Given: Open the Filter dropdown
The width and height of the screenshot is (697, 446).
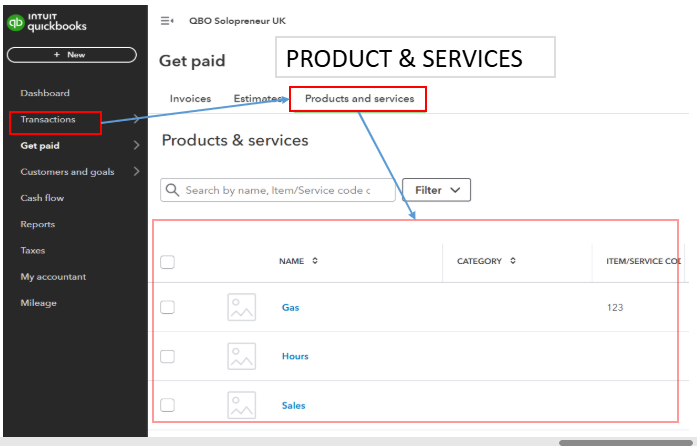Looking at the screenshot, I should (x=437, y=190).
